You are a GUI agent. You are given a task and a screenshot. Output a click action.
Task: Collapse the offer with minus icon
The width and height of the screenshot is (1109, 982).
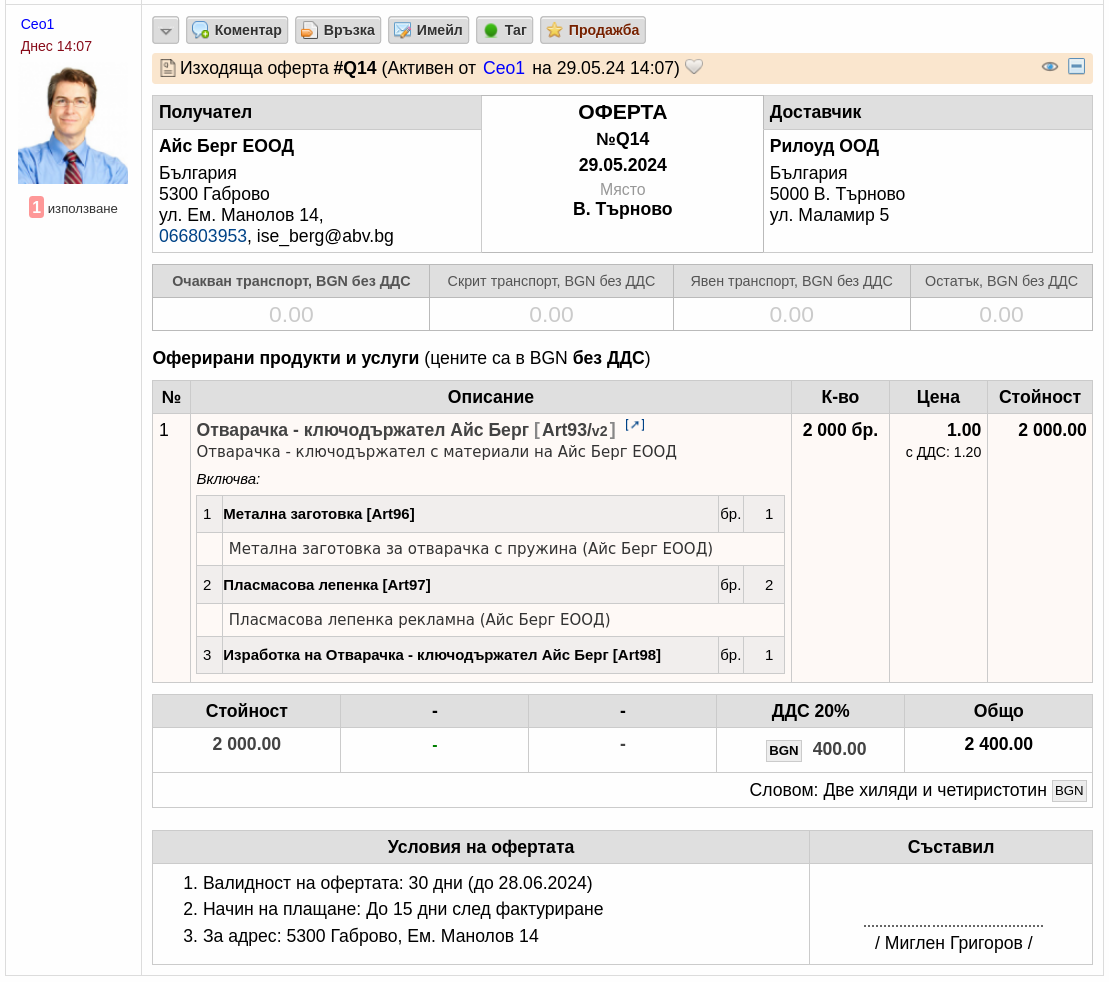[x=1076, y=67]
